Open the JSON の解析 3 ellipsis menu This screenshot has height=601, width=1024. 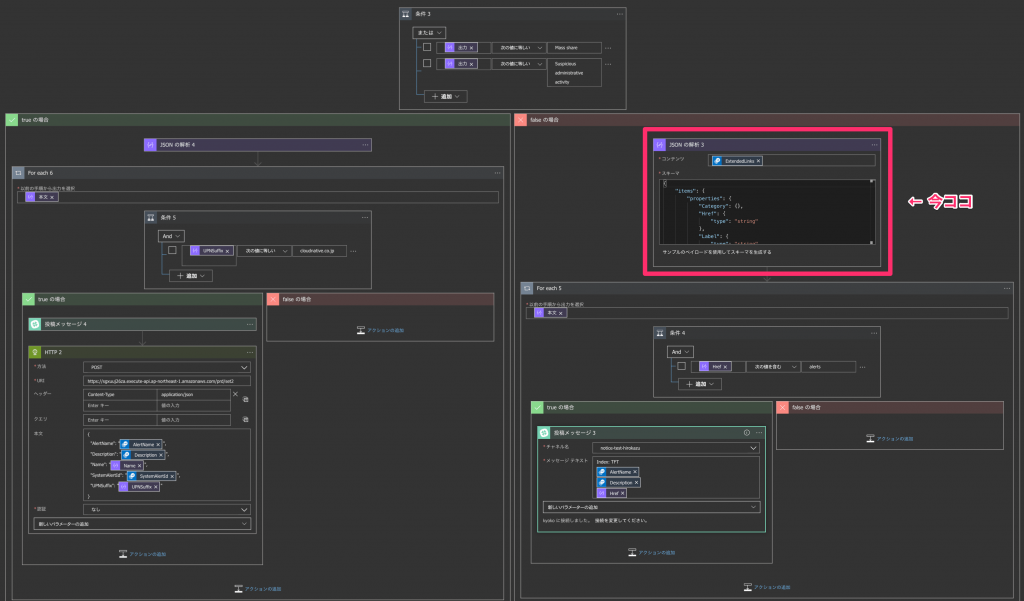874,145
